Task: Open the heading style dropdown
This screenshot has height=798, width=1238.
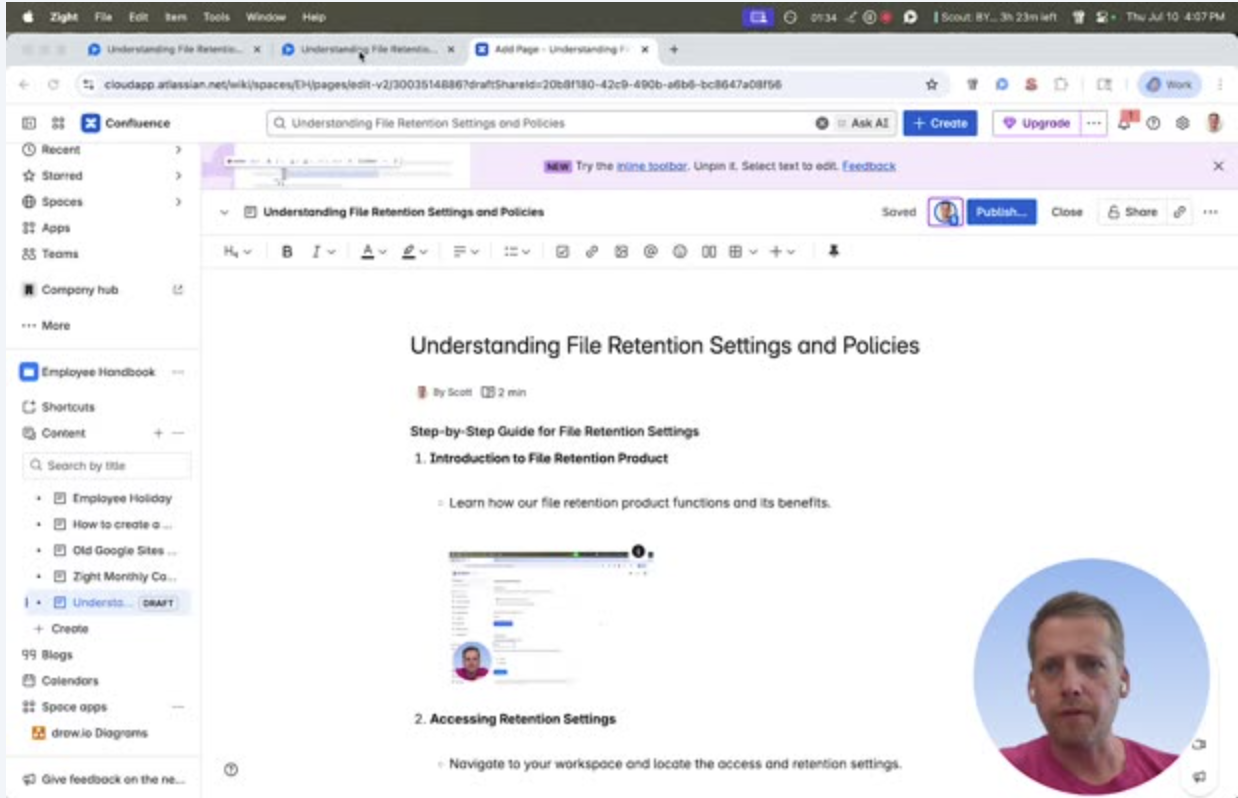Action: pos(237,252)
